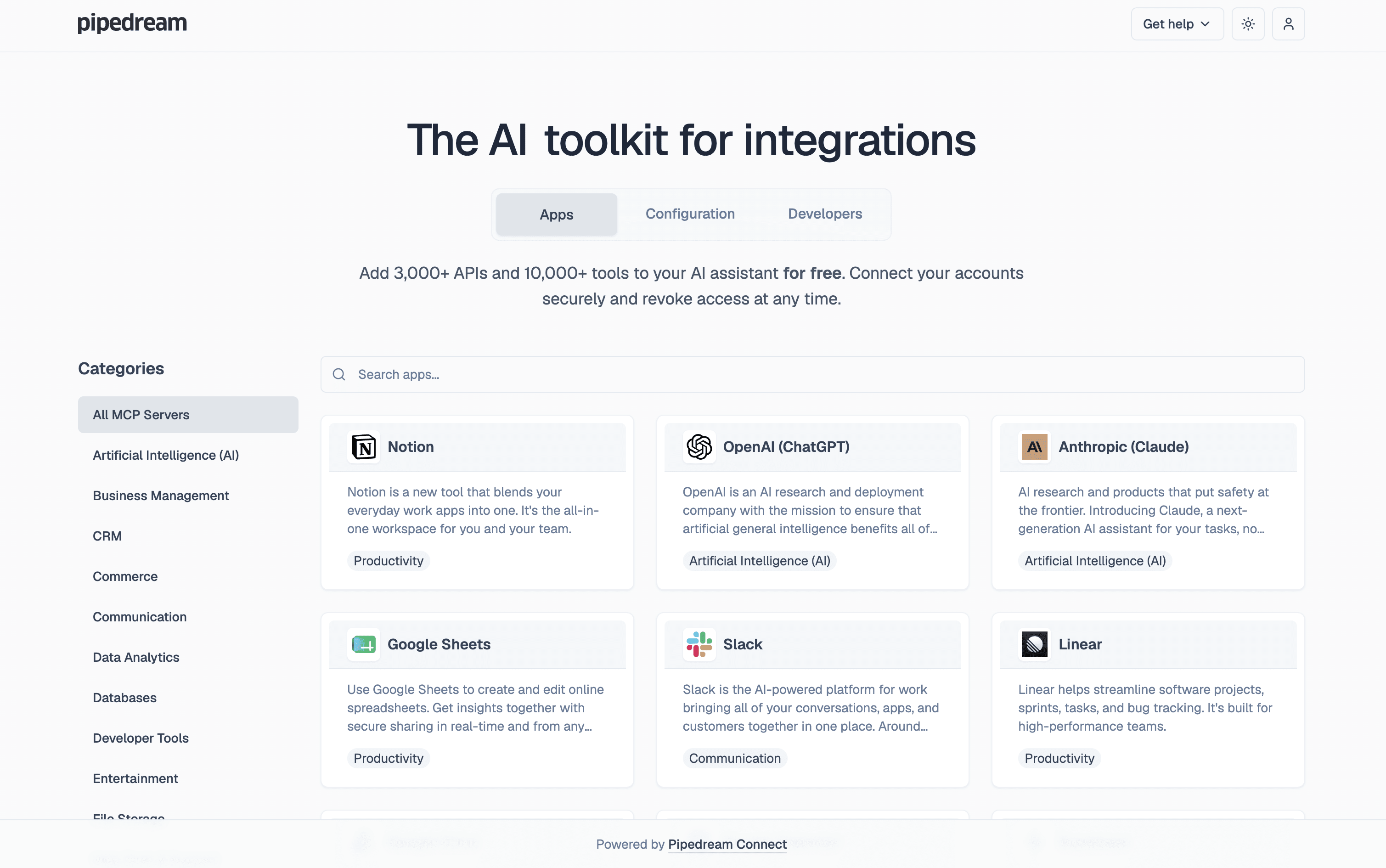The image size is (1386, 868).
Task: Click the Notion description text
Action: click(473, 510)
